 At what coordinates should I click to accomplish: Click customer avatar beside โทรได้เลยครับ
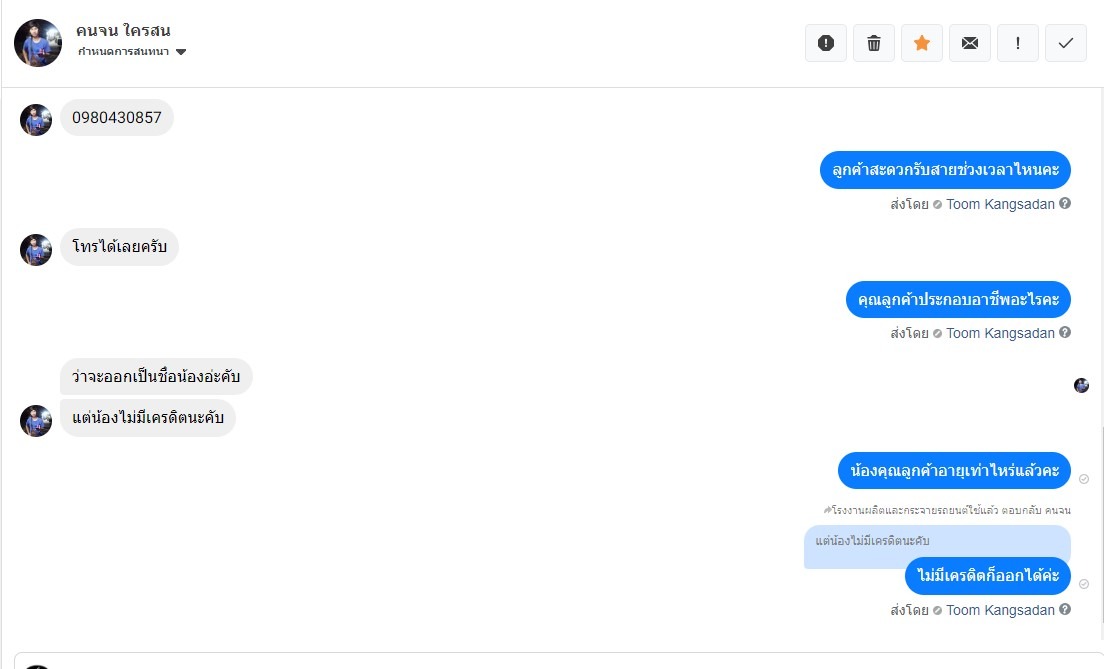coord(36,249)
